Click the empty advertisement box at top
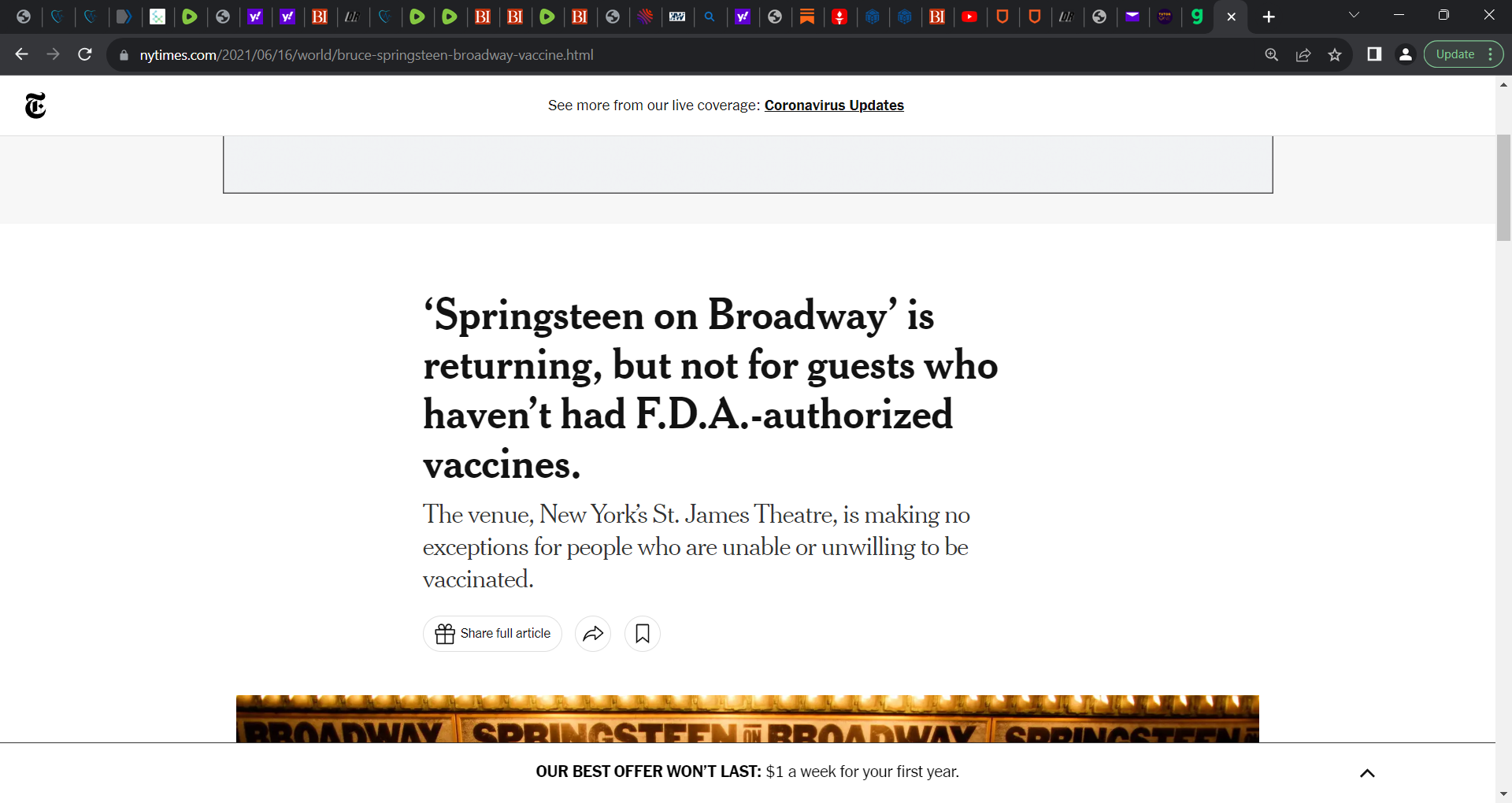 [x=747, y=165]
